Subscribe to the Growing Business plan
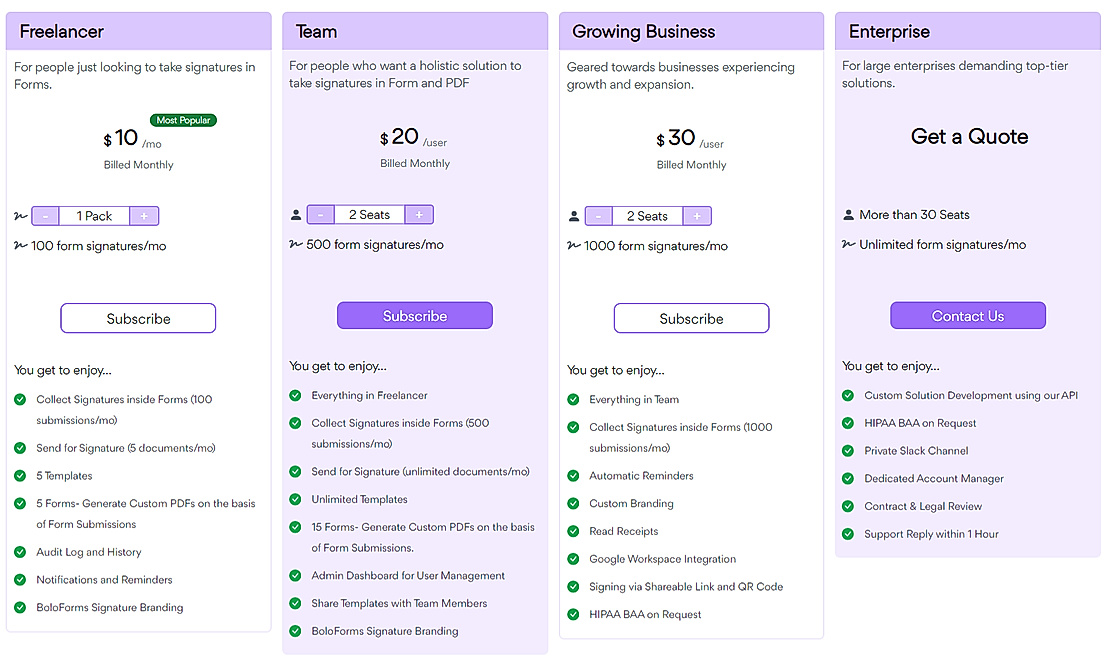This screenshot has height=664, width=1108. (691, 317)
